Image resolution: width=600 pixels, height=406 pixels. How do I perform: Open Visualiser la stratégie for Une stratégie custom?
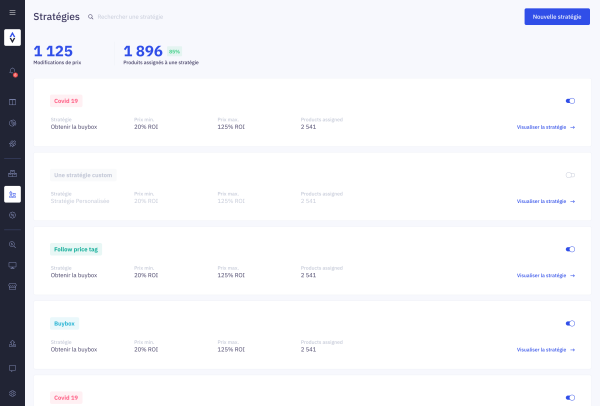pos(546,201)
